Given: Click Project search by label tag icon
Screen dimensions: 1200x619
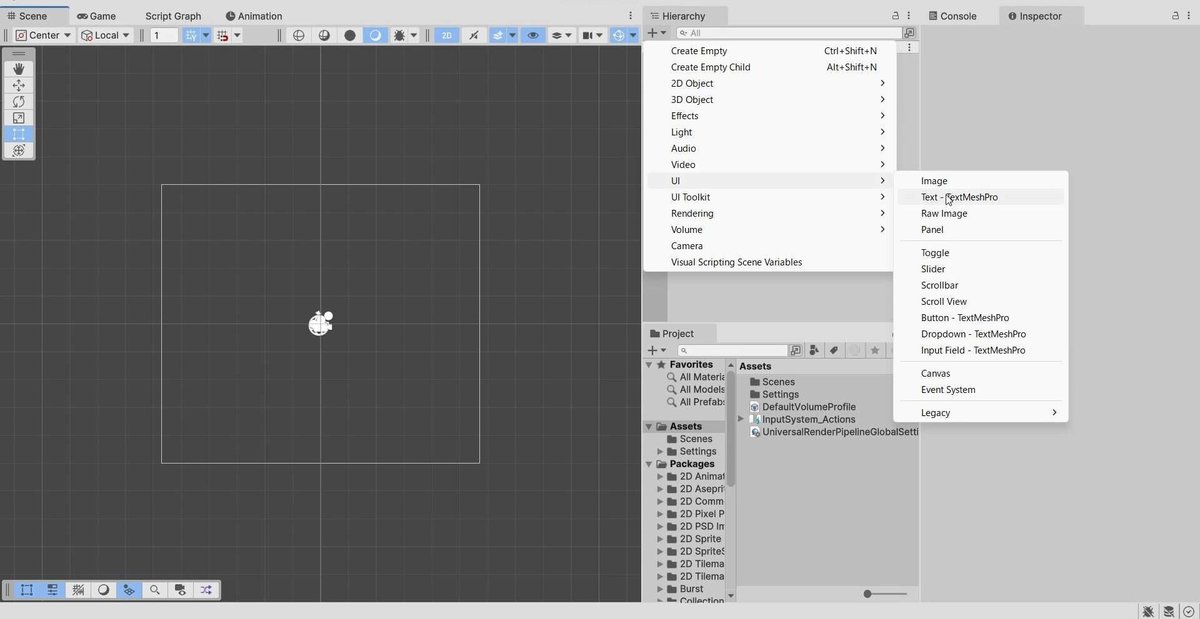Looking at the screenshot, I should pos(833,350).
